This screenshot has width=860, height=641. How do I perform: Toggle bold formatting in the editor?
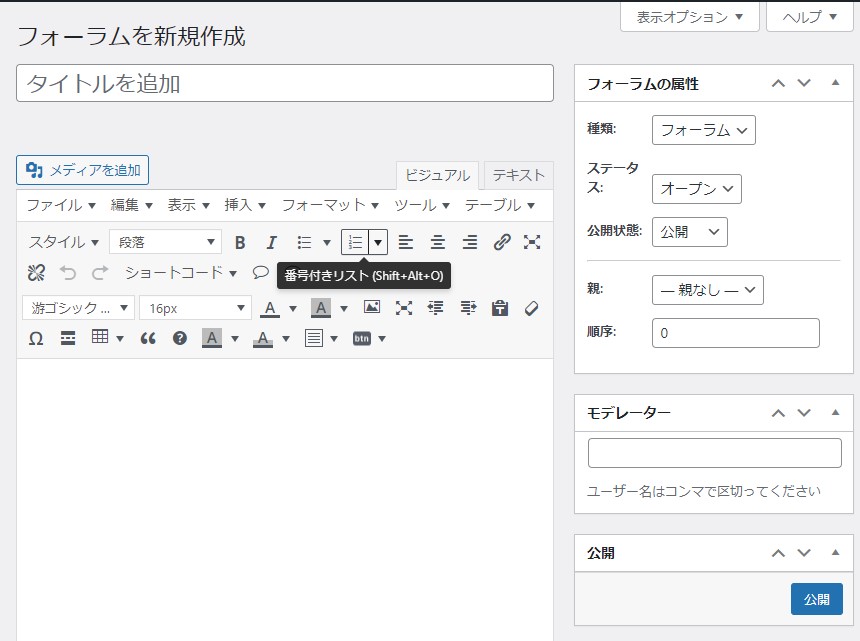tap(240, 242)
